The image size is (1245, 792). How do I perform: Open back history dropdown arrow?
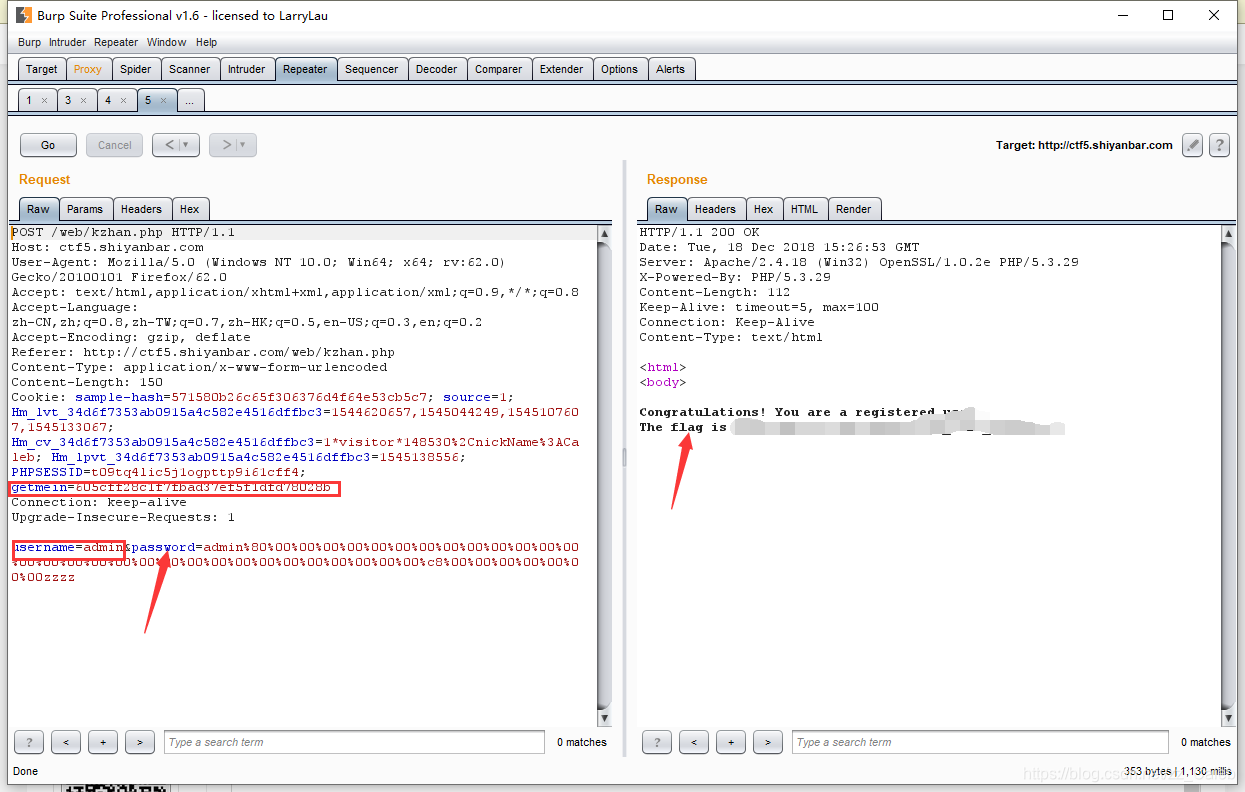[x=188, y=145]
